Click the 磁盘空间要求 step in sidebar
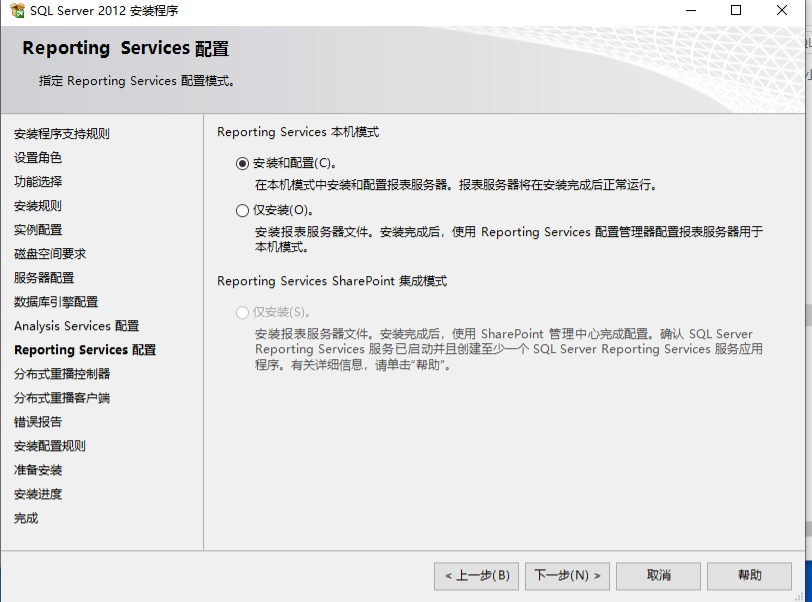 pyautogui.click(x=50, y=254)
